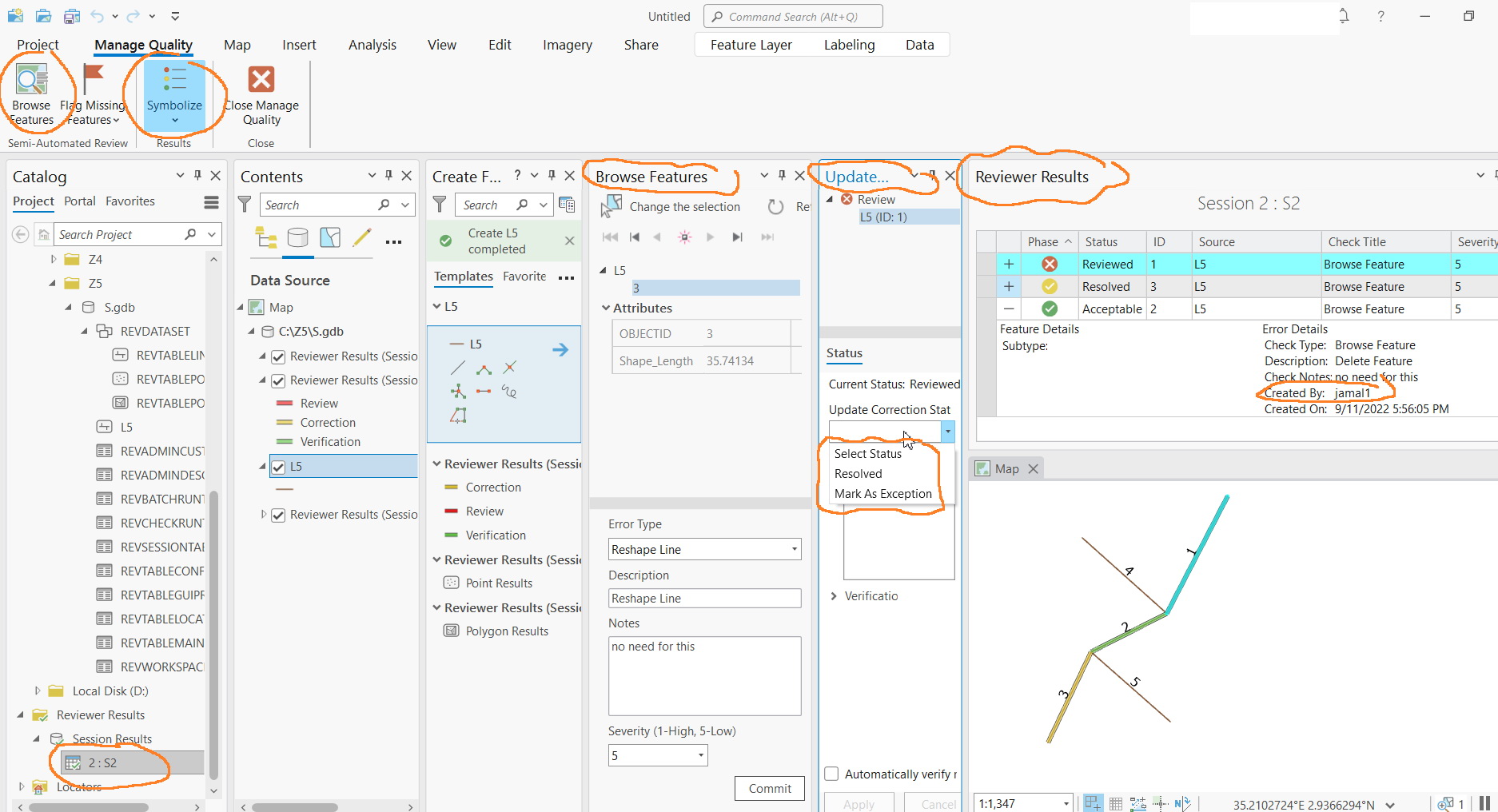The height and width of the screenshot is (812, 1498).
Task: Toggle the first Reviewer Results layer visibility
Action: (278, 356)
